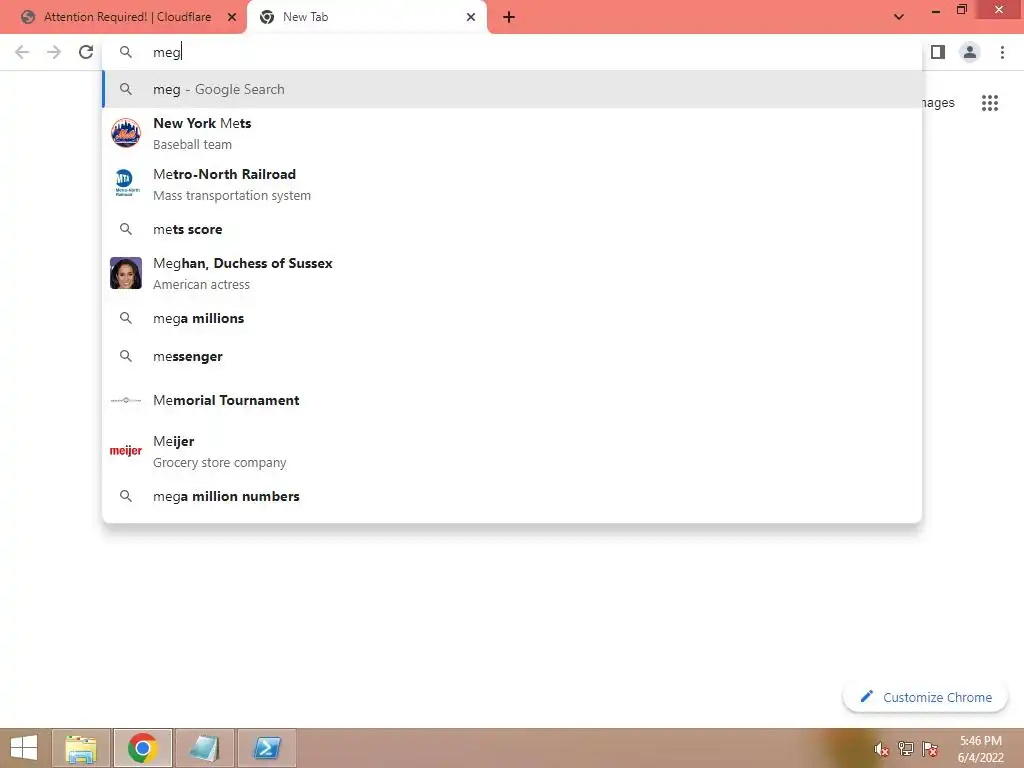The height and width of the screenshot is (768, 1024).
Task: Click Chrome icon on the taskbar
Action: pyautogui.click(x=142, y=748)
